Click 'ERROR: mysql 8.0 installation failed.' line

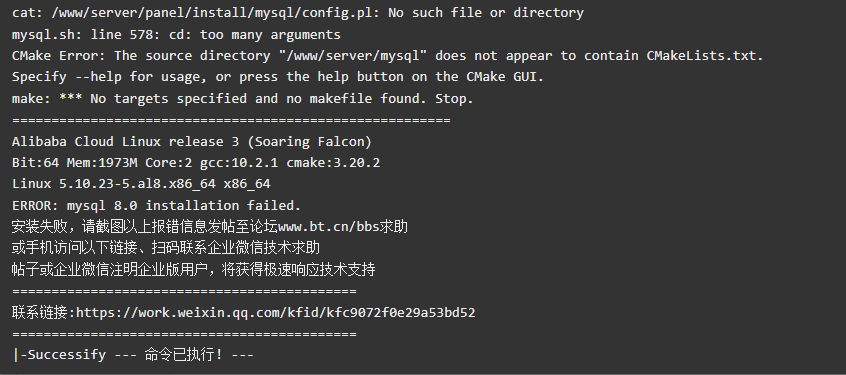156,206
